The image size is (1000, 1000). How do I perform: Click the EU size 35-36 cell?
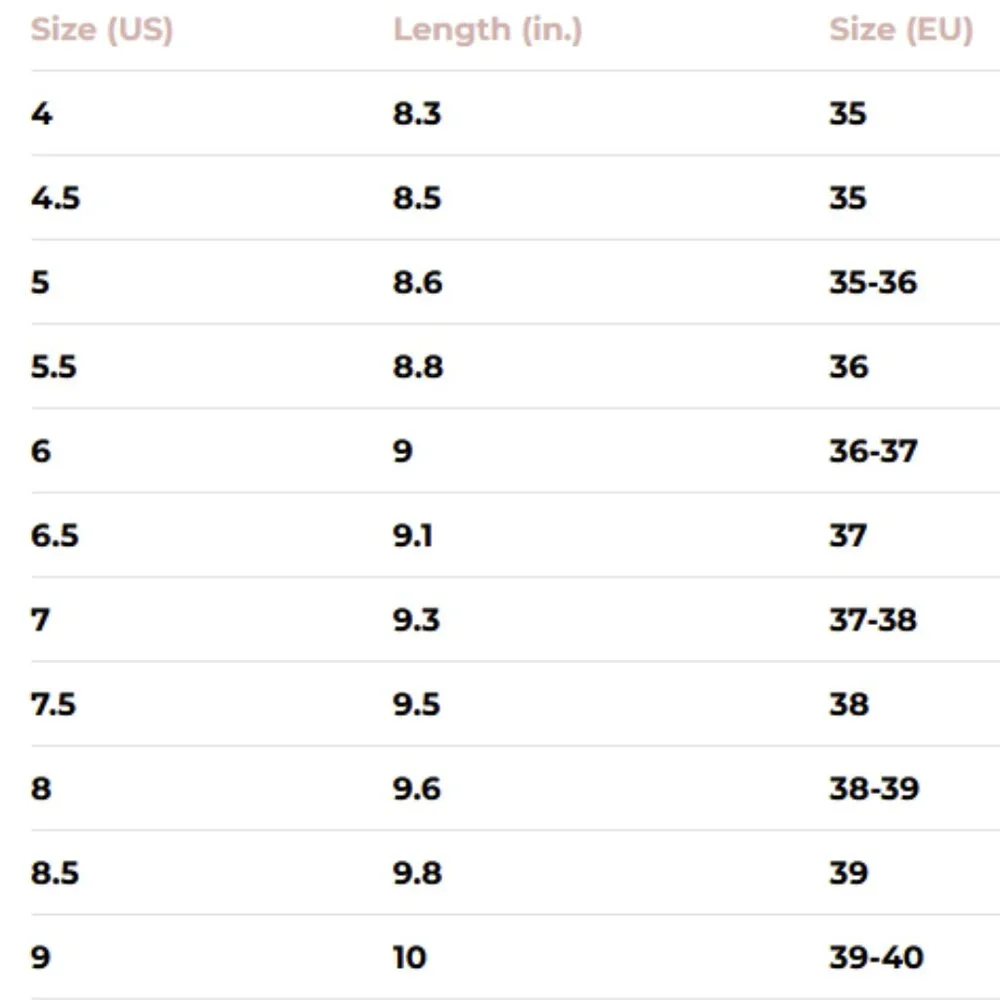873,283
